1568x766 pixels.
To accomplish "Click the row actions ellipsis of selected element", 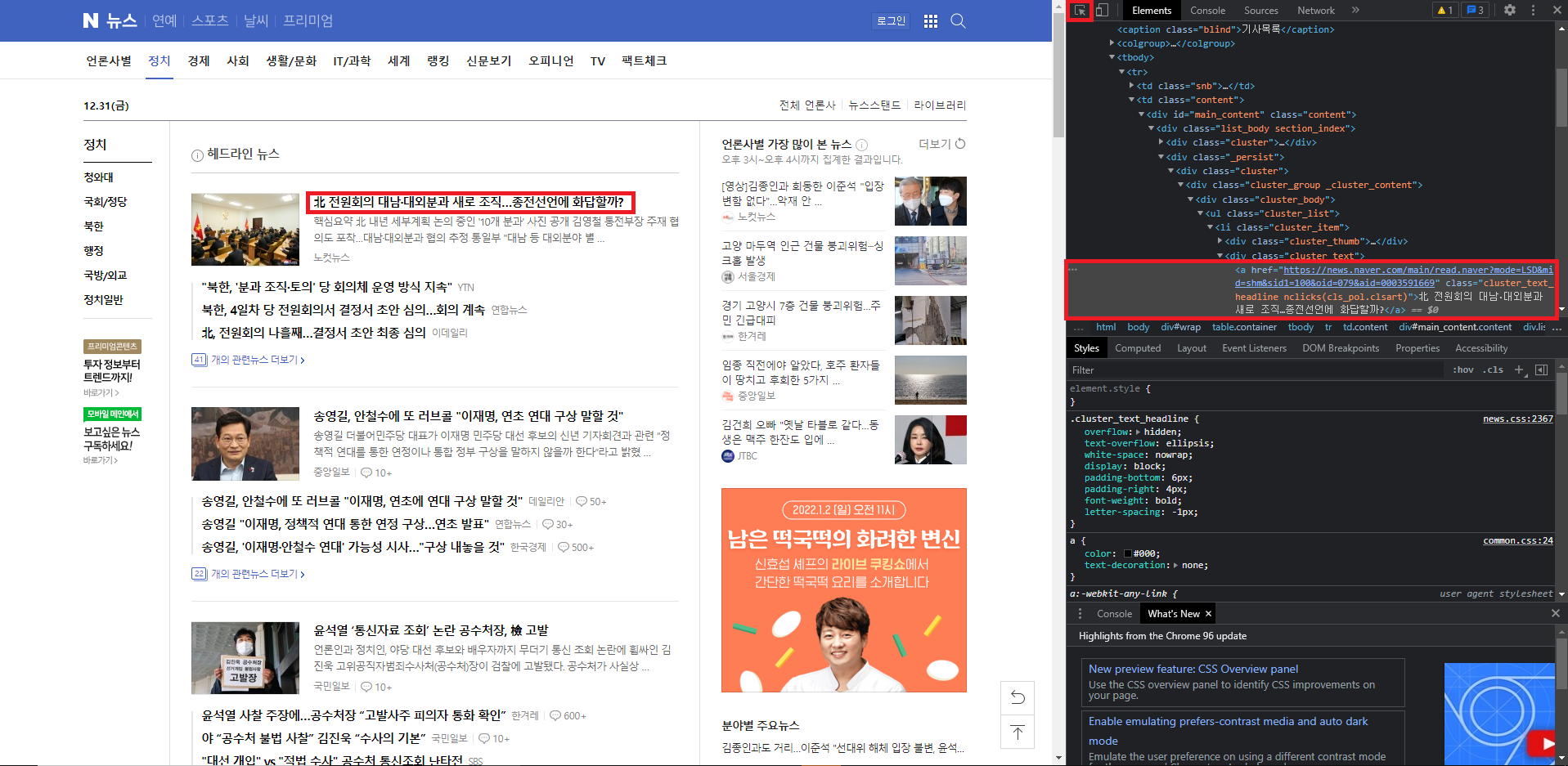I will pos(1073,269).
